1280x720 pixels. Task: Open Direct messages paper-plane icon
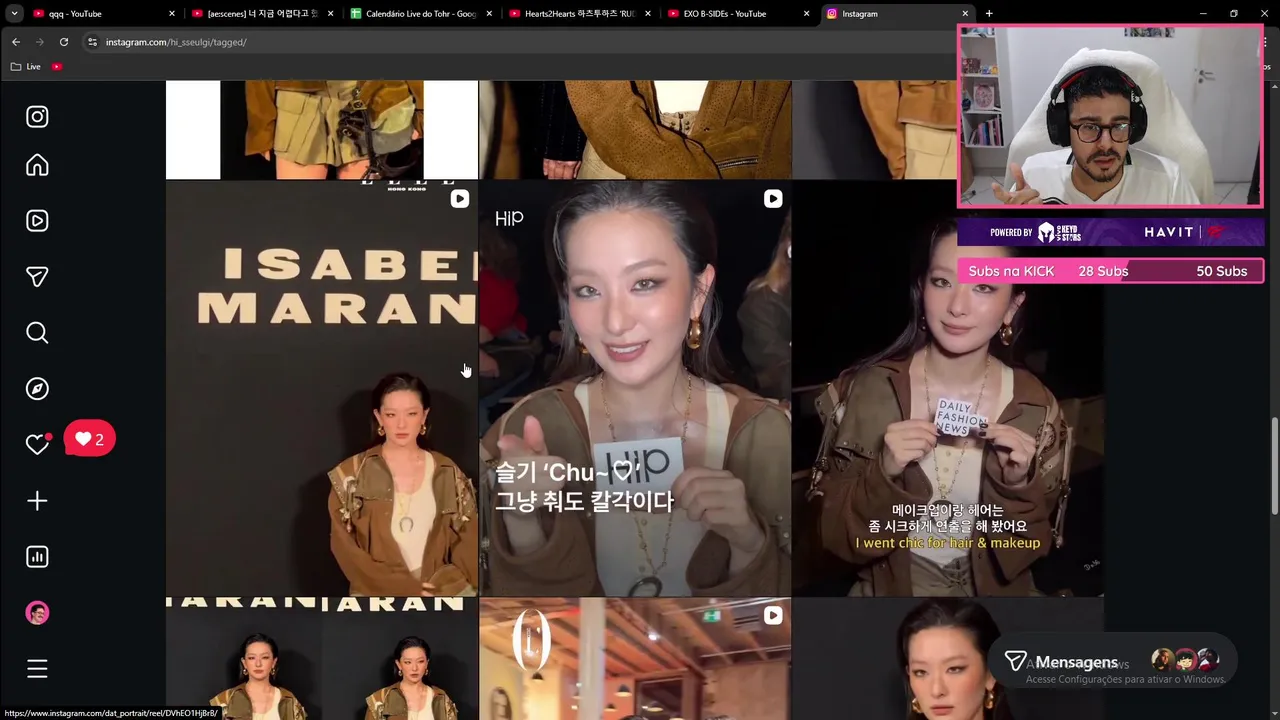click(37, 277)
